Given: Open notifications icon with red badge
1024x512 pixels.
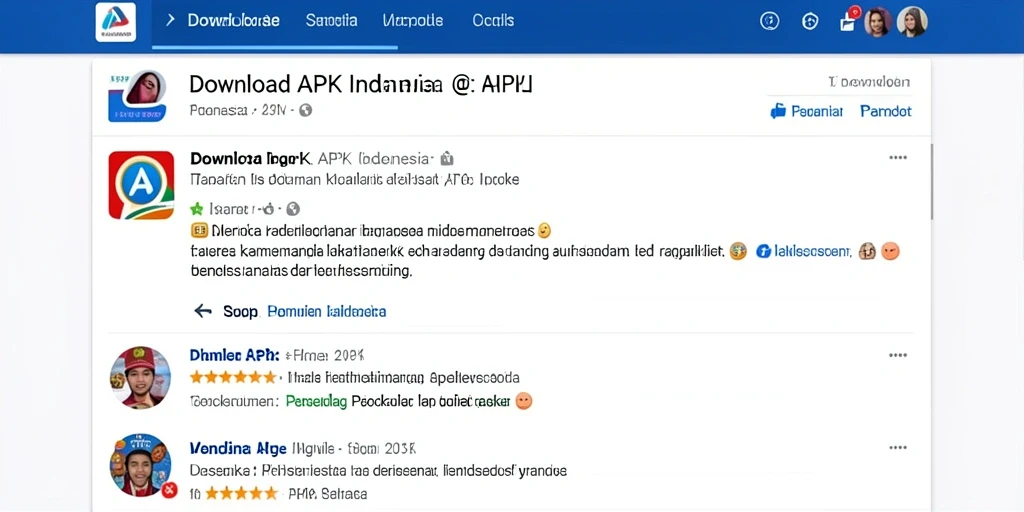Looking at the screenshot, I should (x=848, y=20).
